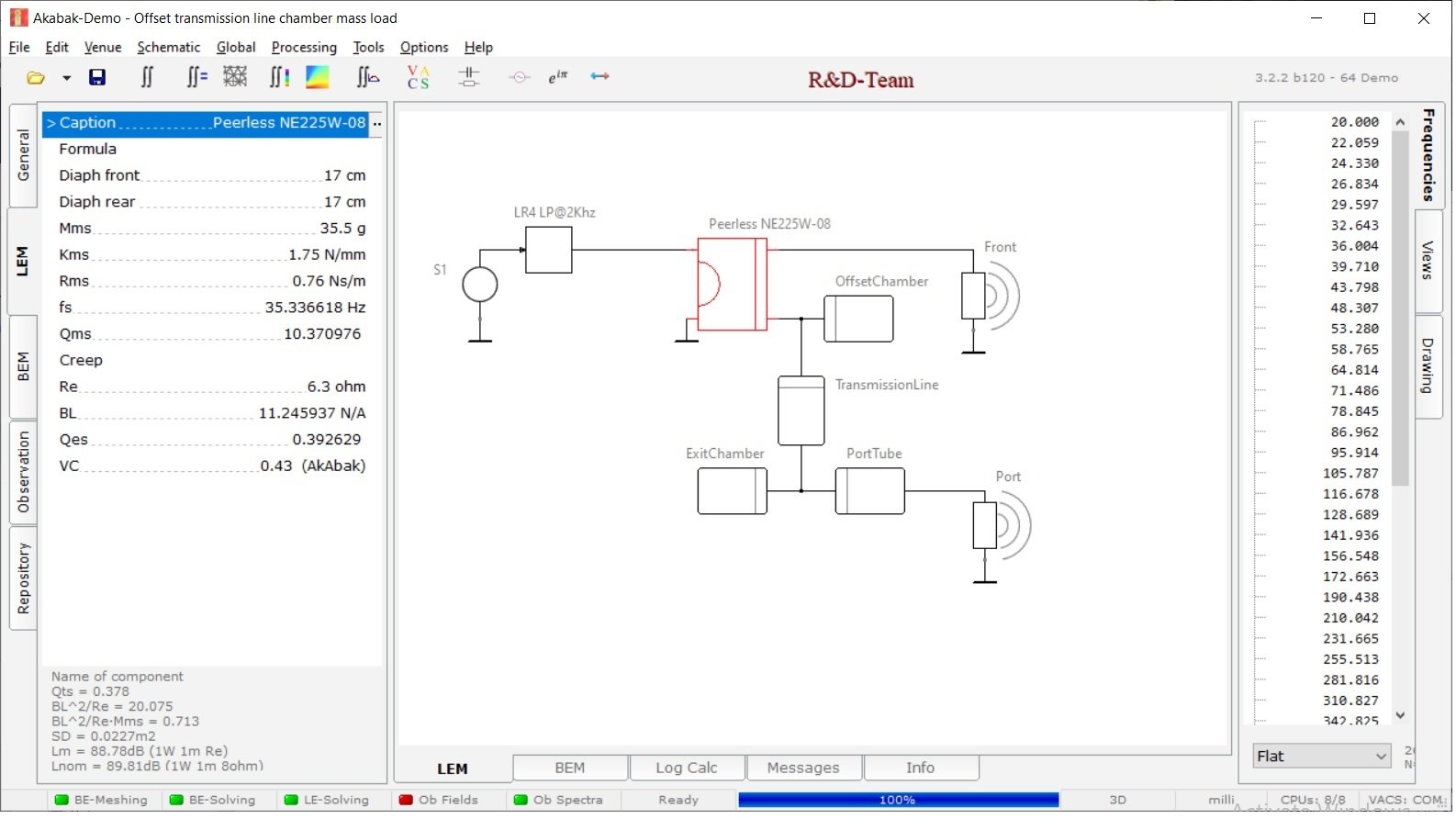The height and width of the screenshot is (819, 1456).
Task: Click the mesh grid toolbar icon
Action: coord(235,77)
